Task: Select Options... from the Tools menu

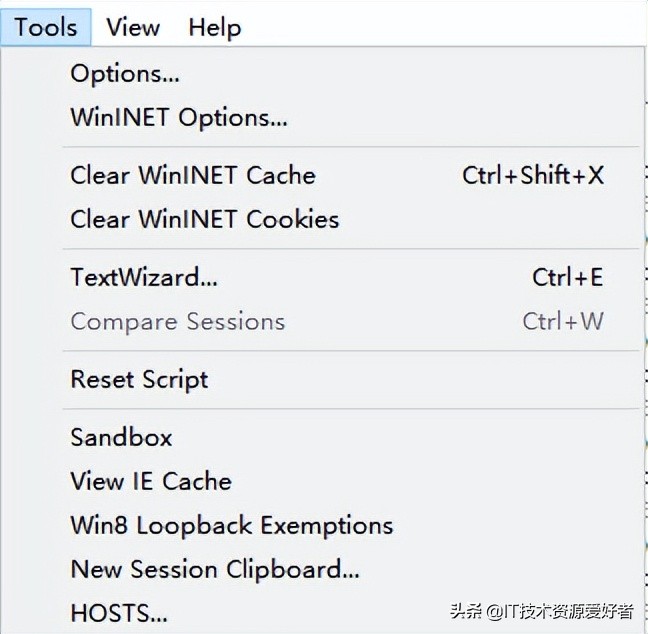Action: pyautogui.click(x=125, y=74)
